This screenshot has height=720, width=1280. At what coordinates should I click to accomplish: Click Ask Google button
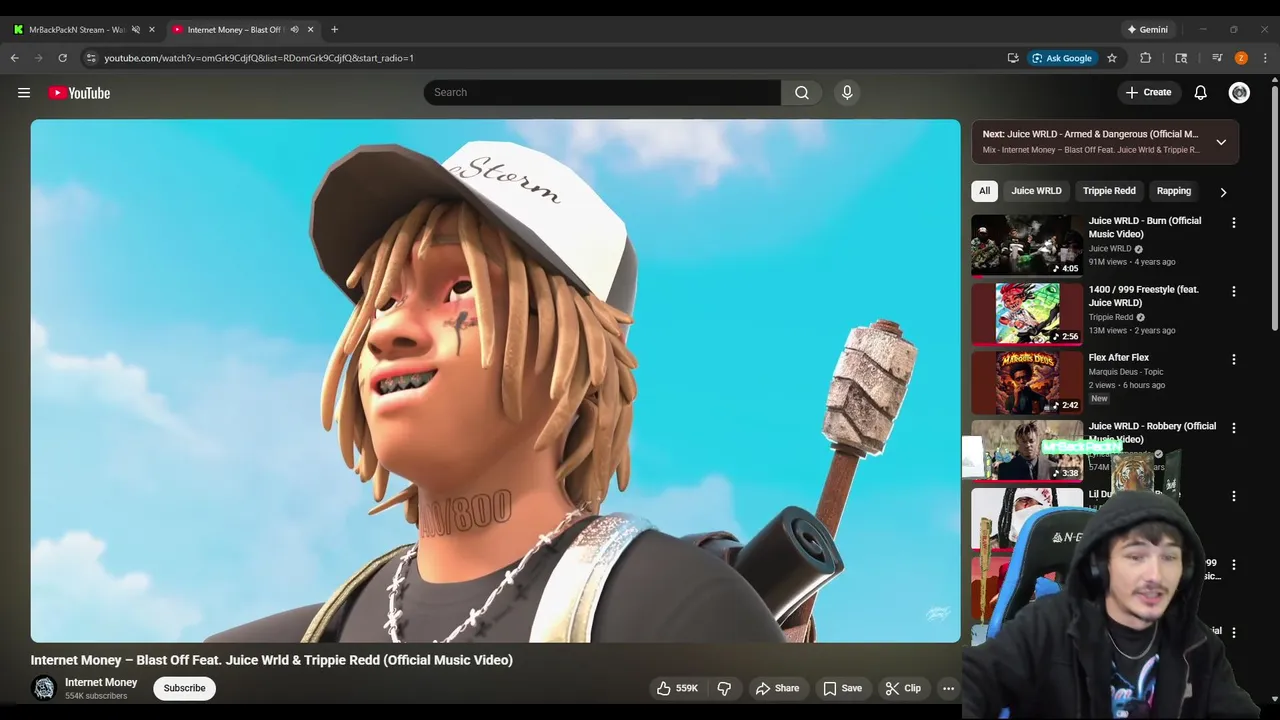pyautogui.click(x=1062, y=58)
